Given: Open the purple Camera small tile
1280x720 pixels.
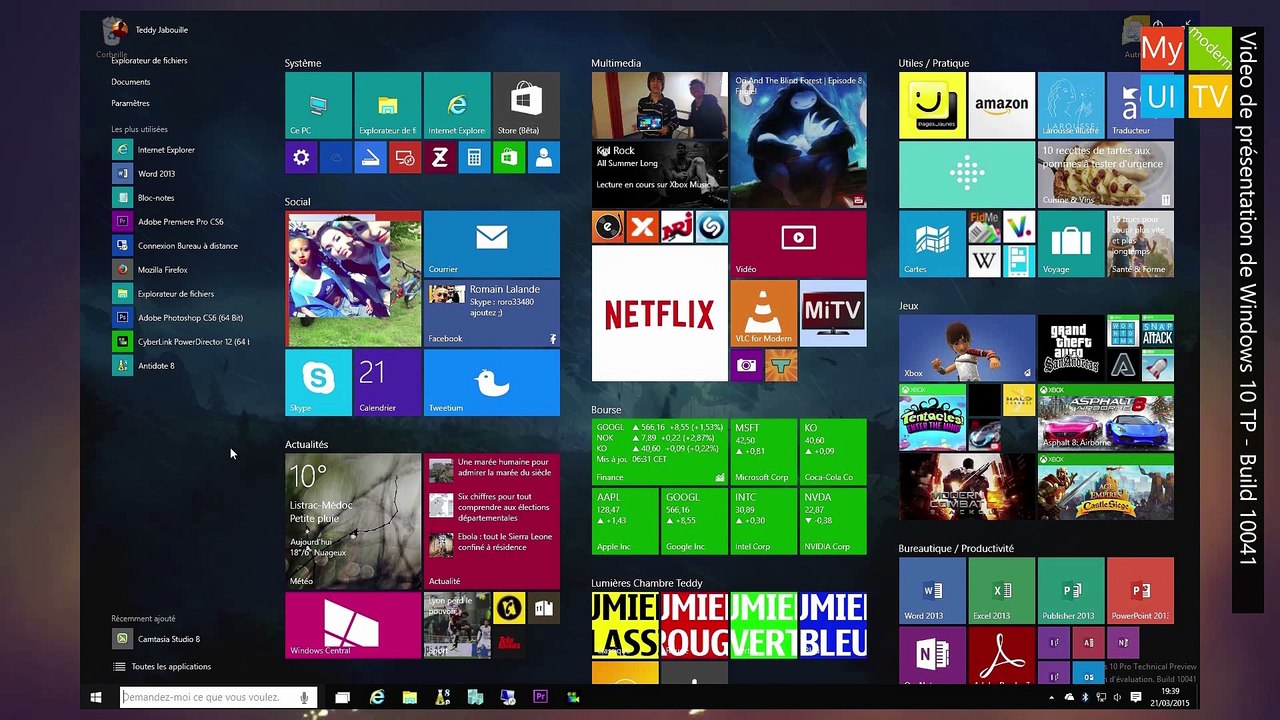Looking at the screenshot, I should [x=746, y=366].
